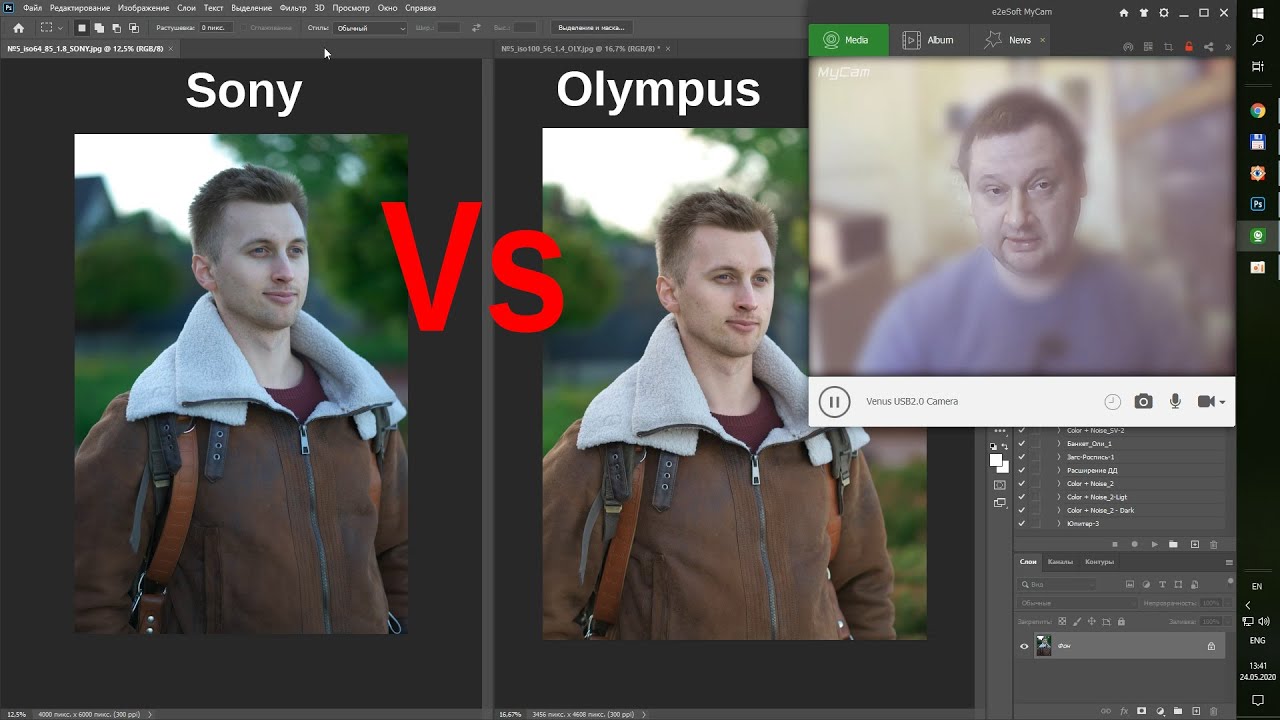The width and height of the screenshot is (1280, 720).
Task: Create a new action set folder
Action: pyautogui.click(x=1174, y=544)
